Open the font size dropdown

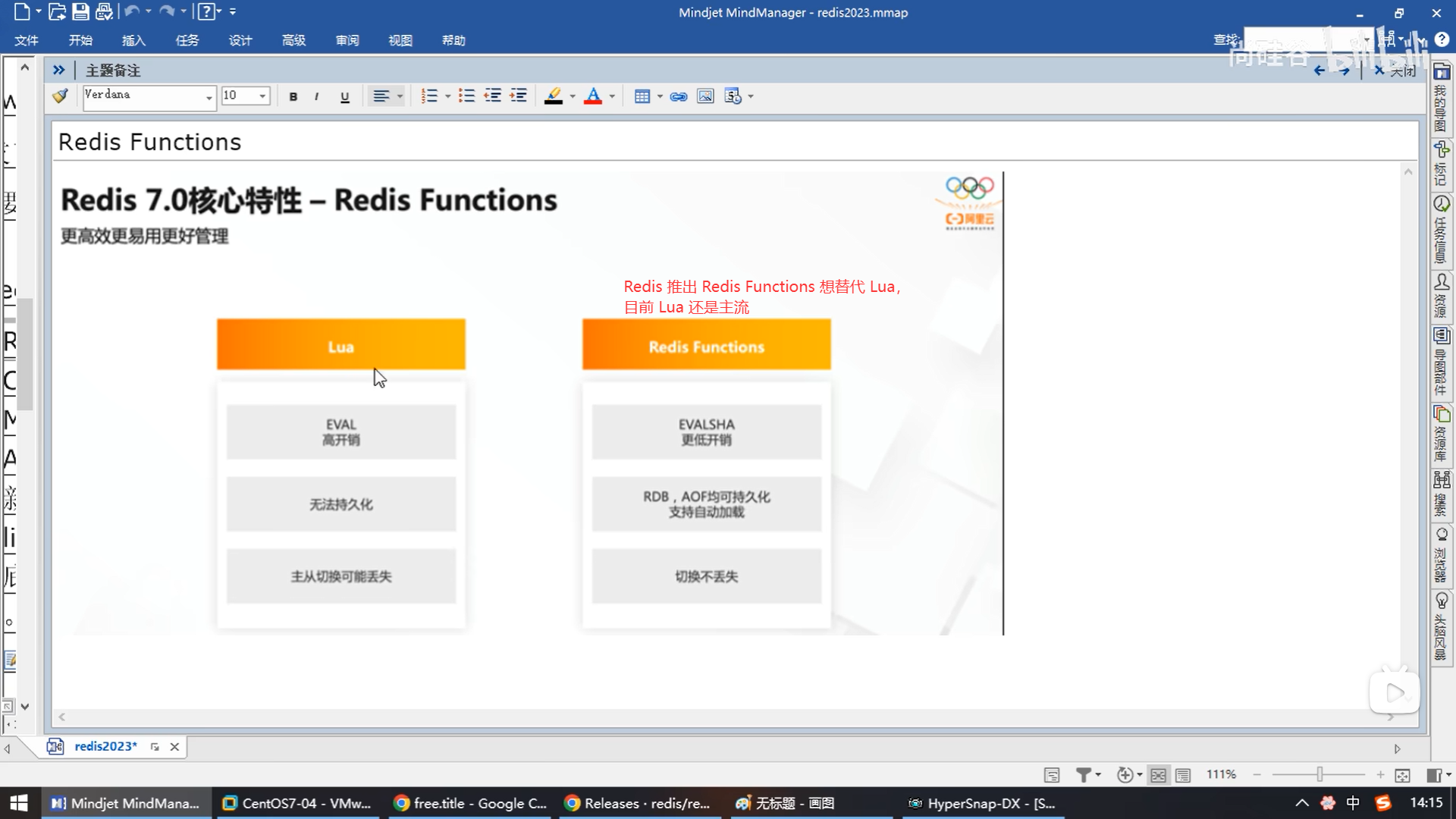click(262, 96)
